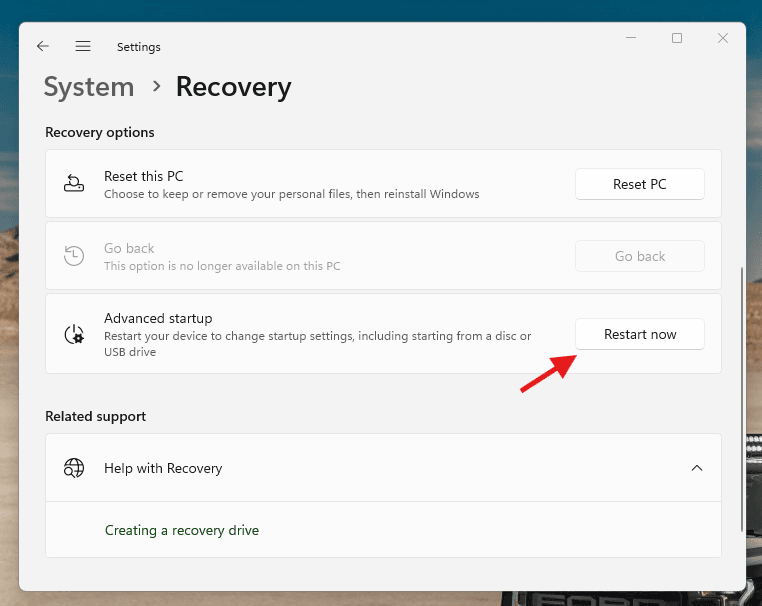This screenshot has height=606, width=762.
Task: Navigate to System in the breadcrumb
Action: coord(89,87)
